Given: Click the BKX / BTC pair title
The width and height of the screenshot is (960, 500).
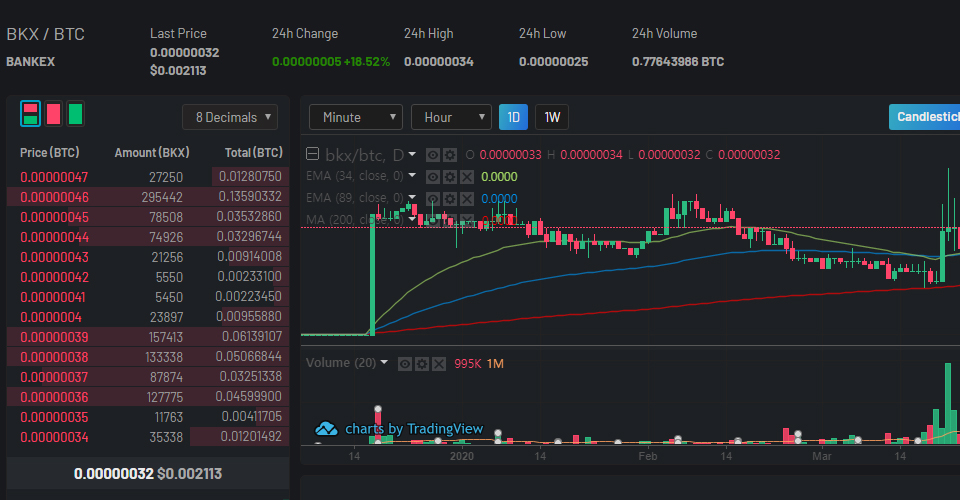Looking at the screenshot, I should 45,34.
